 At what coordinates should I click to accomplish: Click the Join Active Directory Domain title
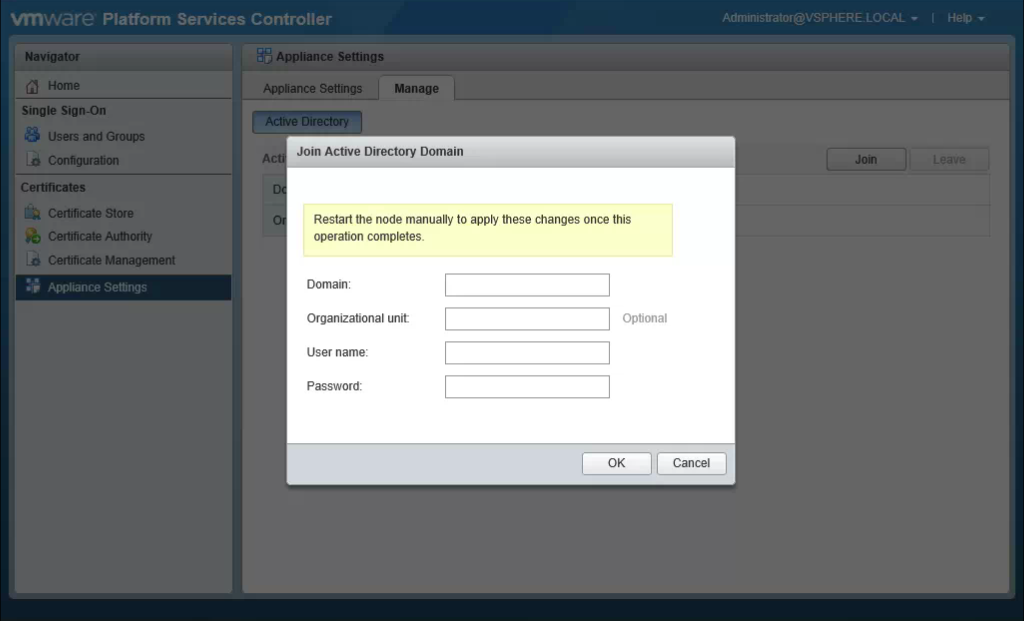[380, 151]
